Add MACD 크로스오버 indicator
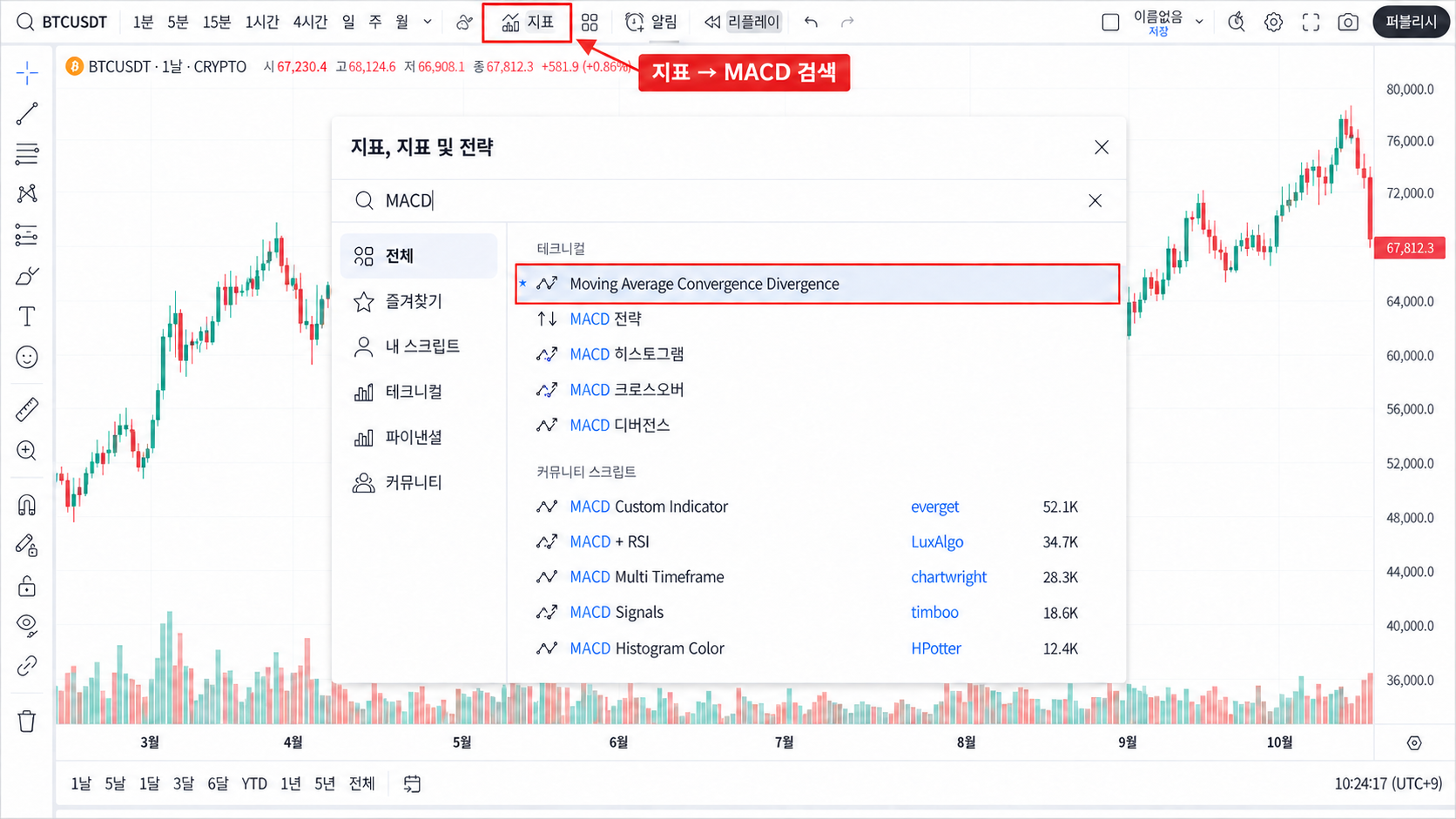1456x819 pixels. coord(818,390)
